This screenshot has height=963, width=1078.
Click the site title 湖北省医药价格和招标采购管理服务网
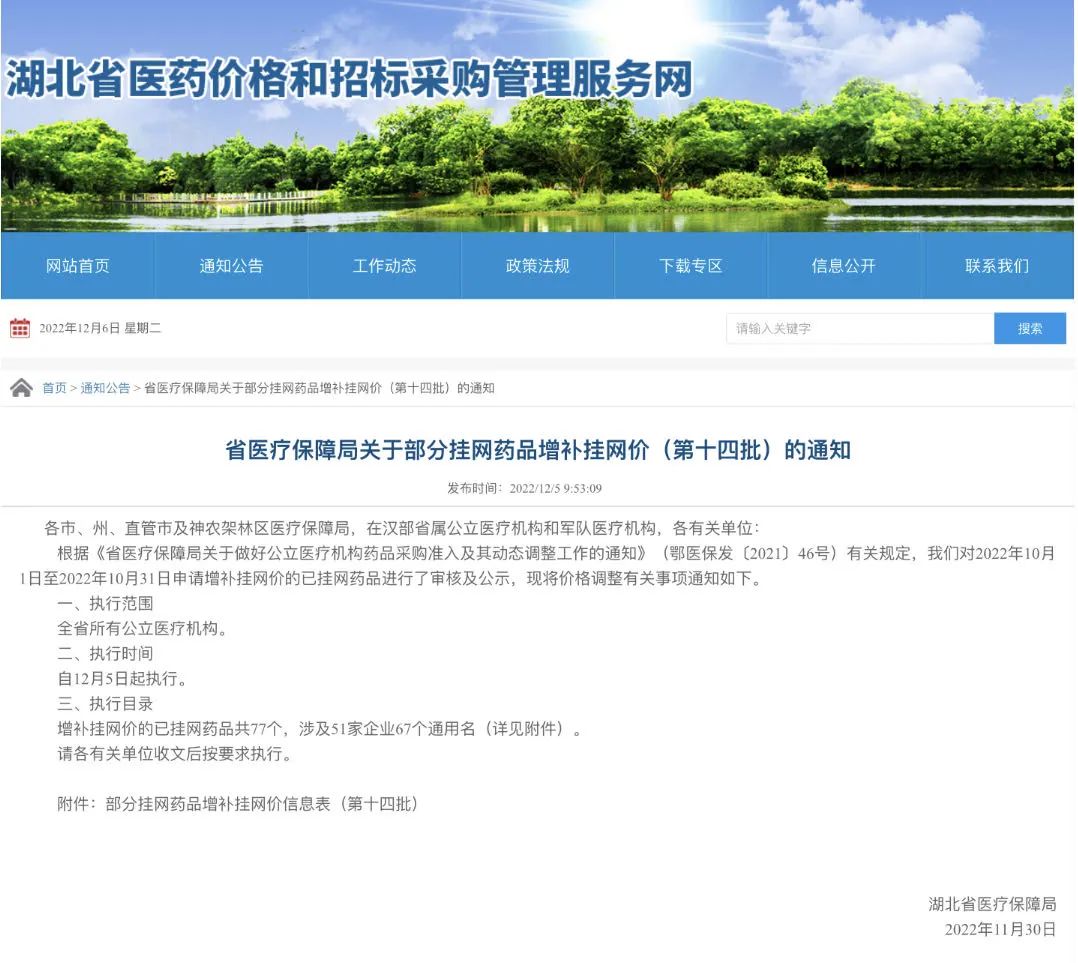click(x=349, y=79)
